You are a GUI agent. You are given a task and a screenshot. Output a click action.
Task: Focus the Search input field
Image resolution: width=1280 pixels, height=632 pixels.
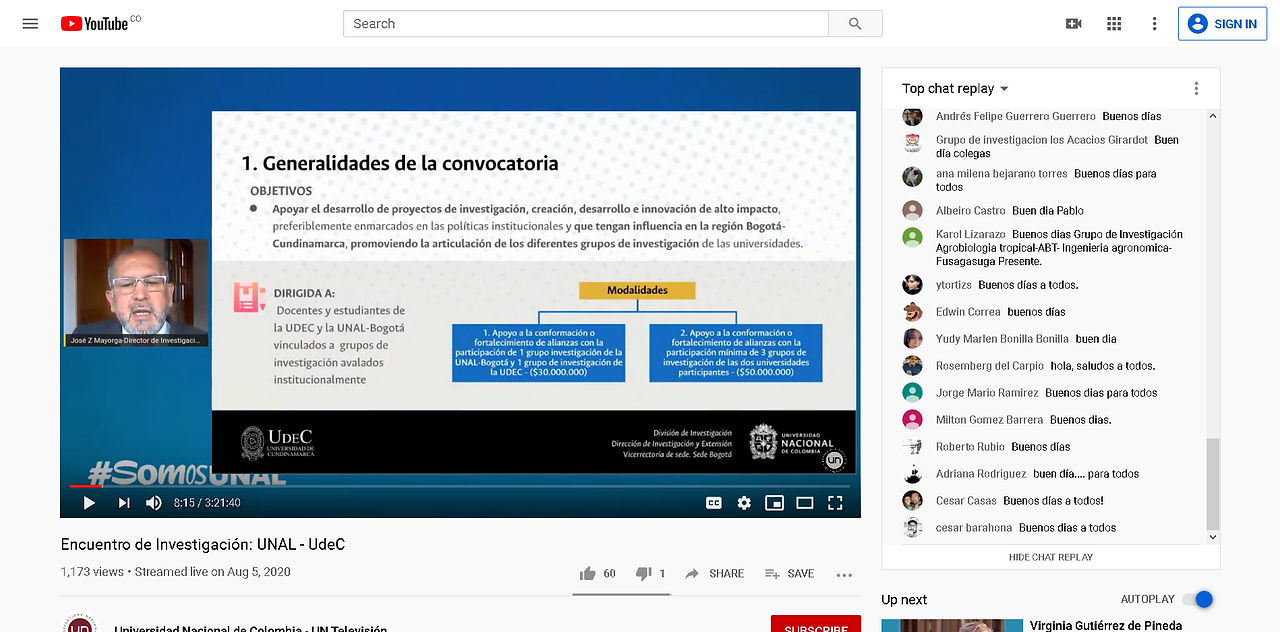click(x=586, y=24)
